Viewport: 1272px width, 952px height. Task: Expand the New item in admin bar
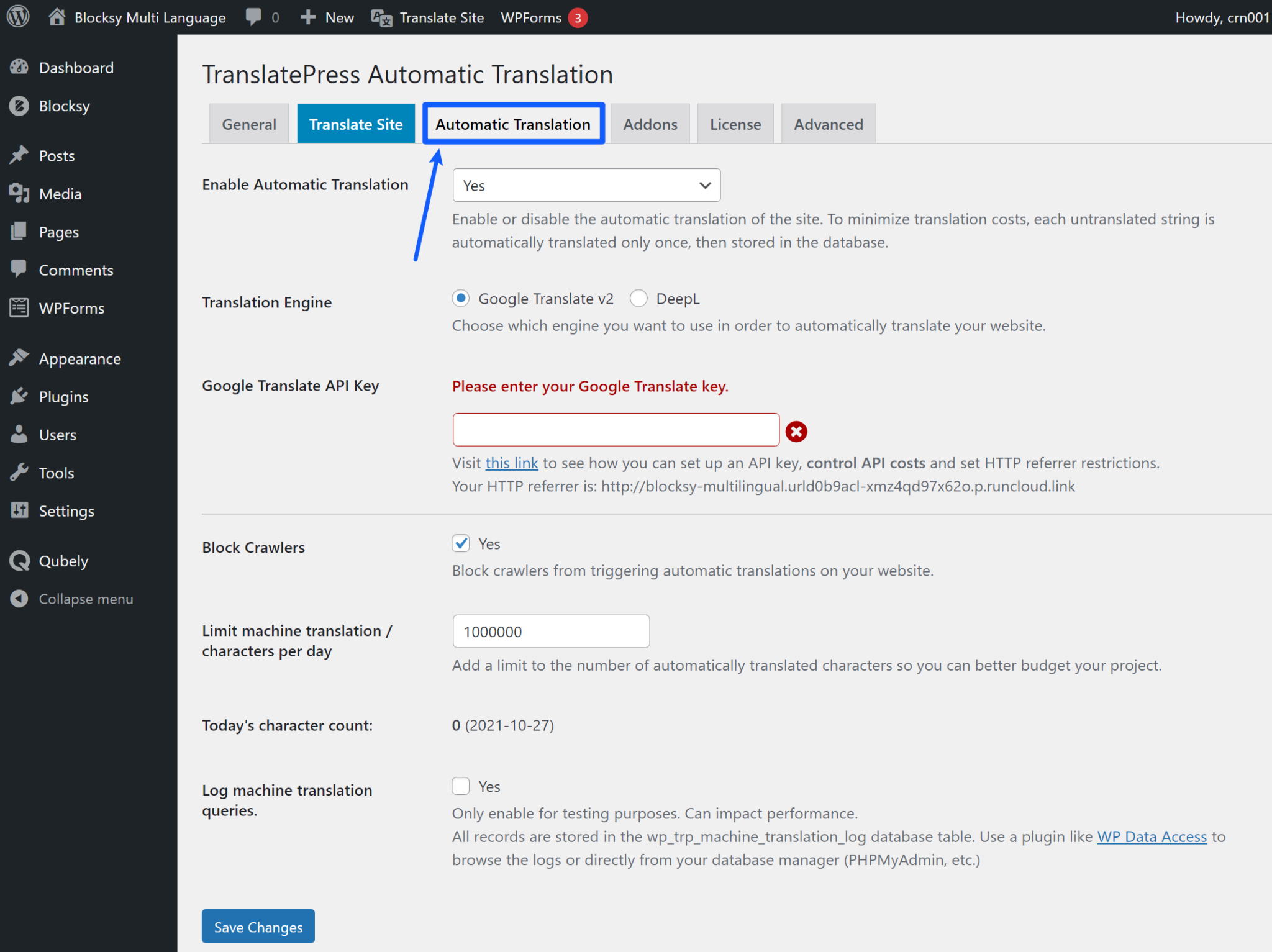tap(326, 17)
